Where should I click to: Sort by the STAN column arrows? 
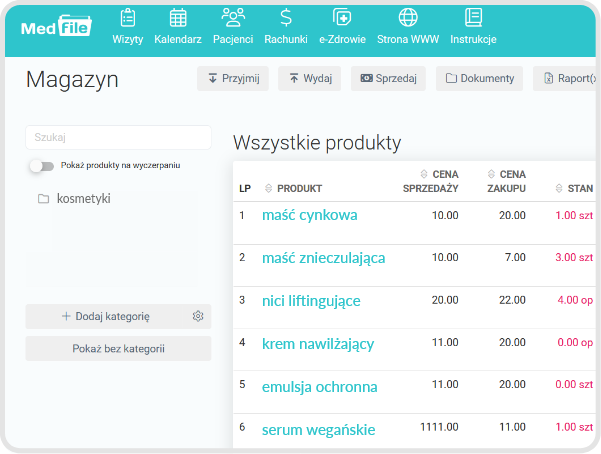click(559, 188)
